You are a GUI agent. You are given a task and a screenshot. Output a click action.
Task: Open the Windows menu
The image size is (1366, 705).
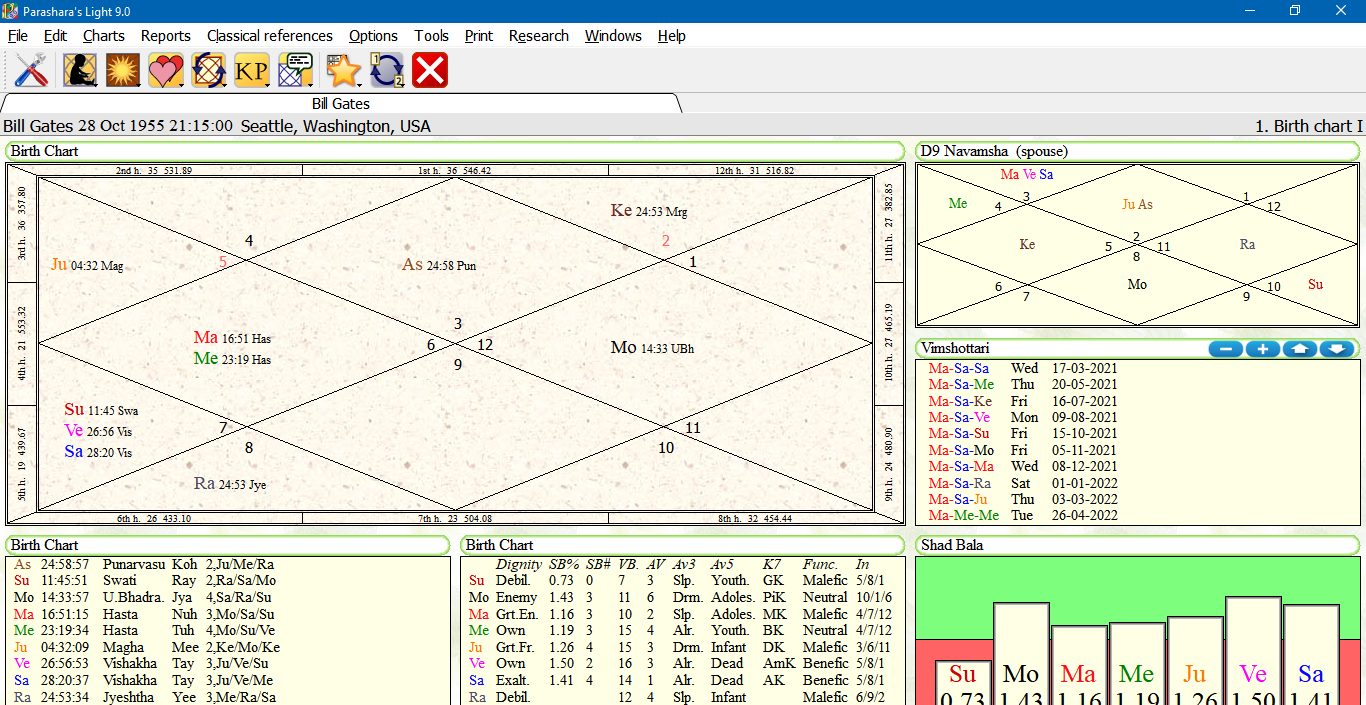coord(613,36)
